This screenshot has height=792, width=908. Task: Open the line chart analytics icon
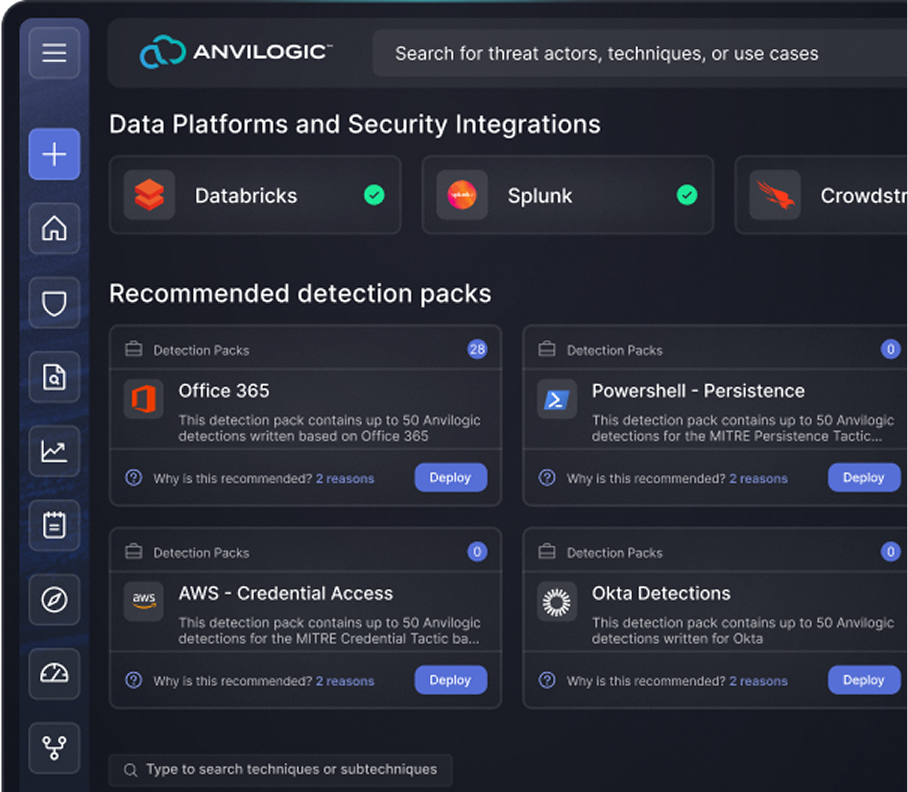(x=54, y=451)
